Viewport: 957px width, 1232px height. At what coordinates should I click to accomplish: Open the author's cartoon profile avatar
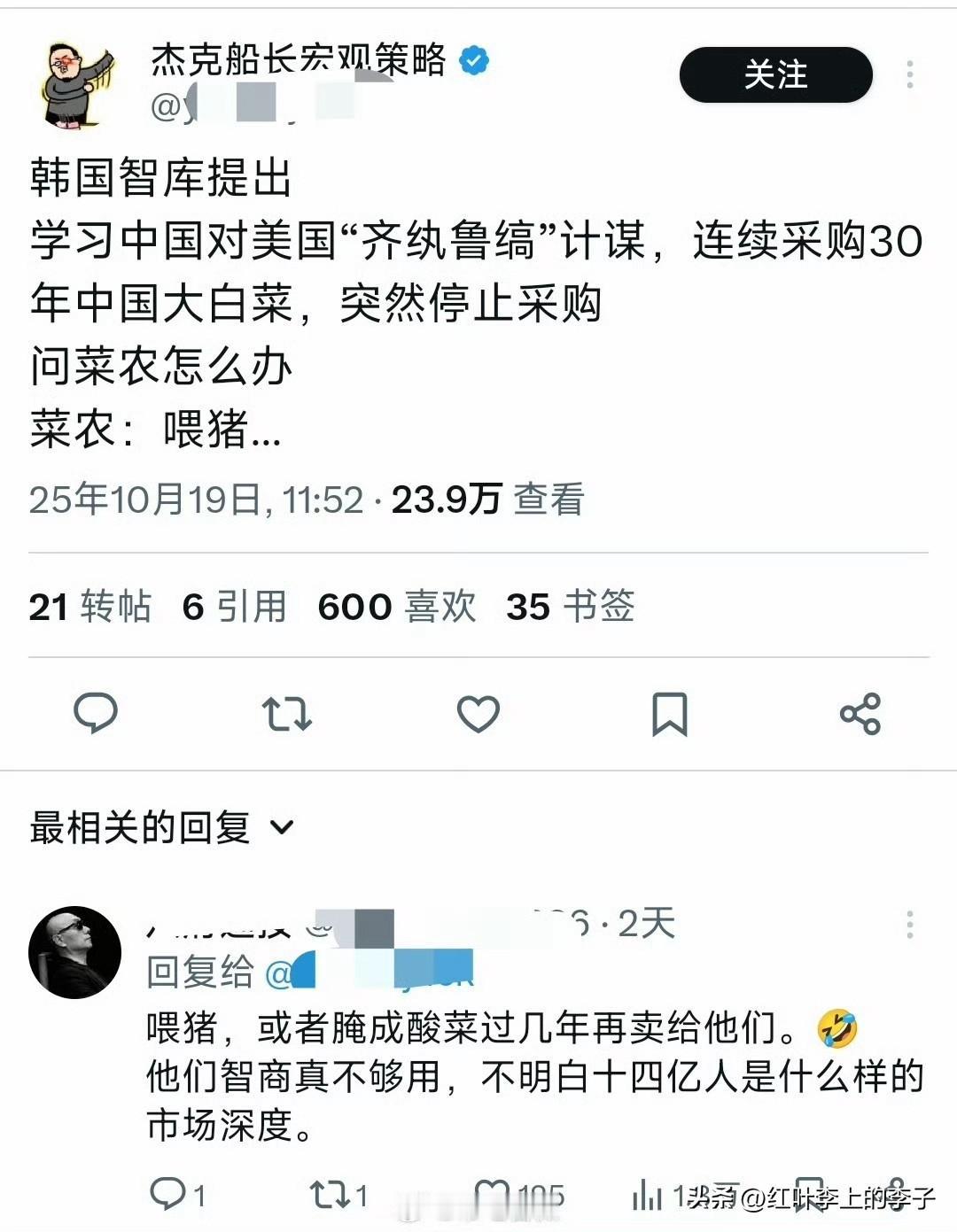76,85
